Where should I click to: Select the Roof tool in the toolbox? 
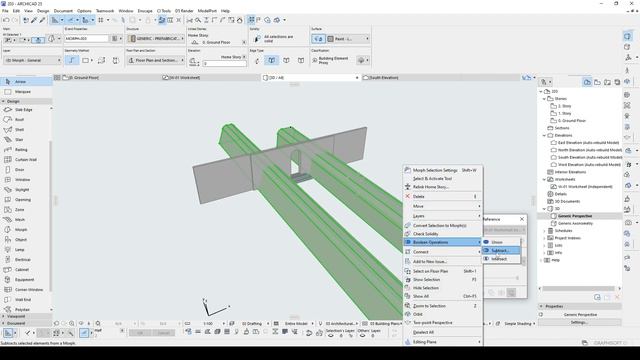click(x=25, y=120)
